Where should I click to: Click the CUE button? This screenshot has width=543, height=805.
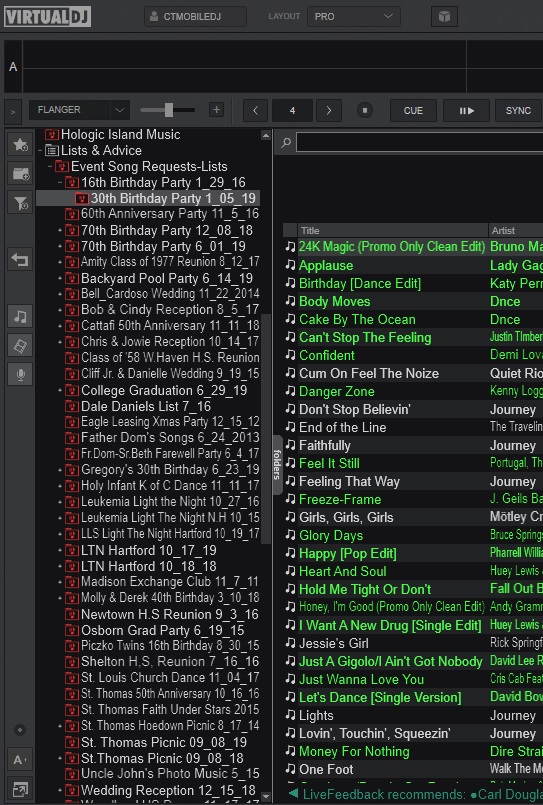[x=413, y=110]
